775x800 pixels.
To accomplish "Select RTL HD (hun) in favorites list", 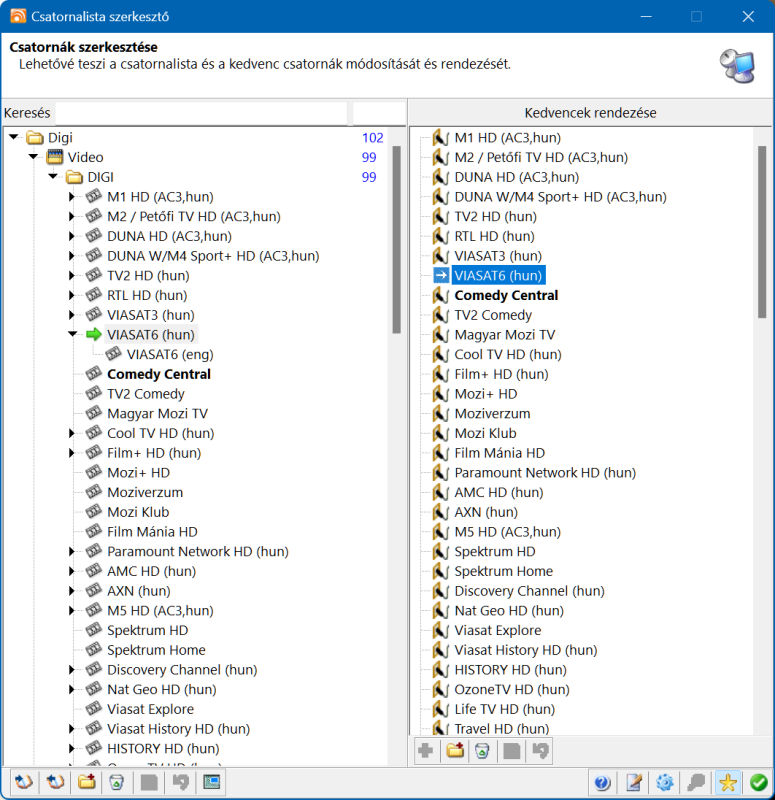I will 494,236.
